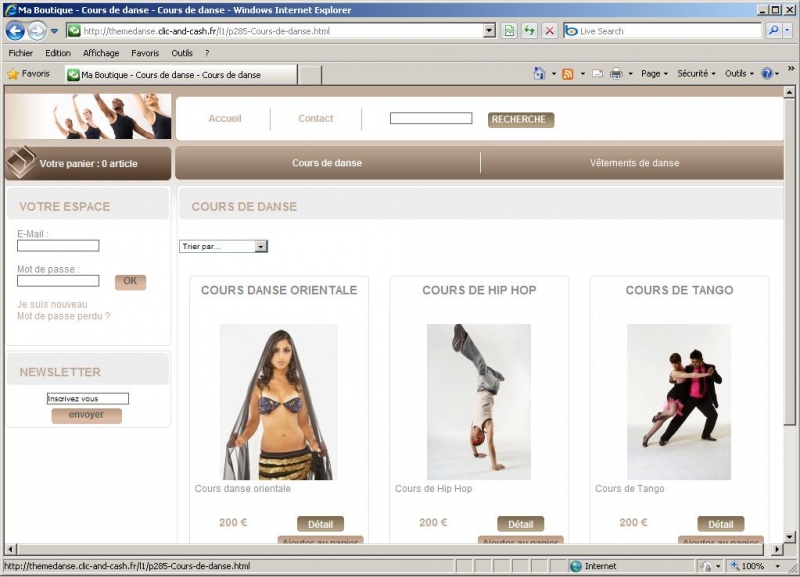The width and height of the screenshot is (800, 577).
Task: Click the RECHERCHE button
Action: pos(520,119)
